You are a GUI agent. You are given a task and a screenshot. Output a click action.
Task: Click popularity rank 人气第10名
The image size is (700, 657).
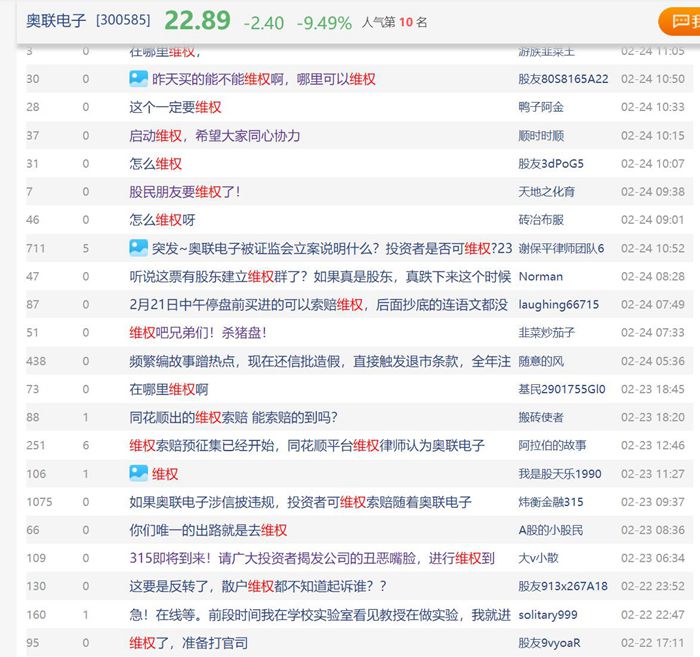395,22
